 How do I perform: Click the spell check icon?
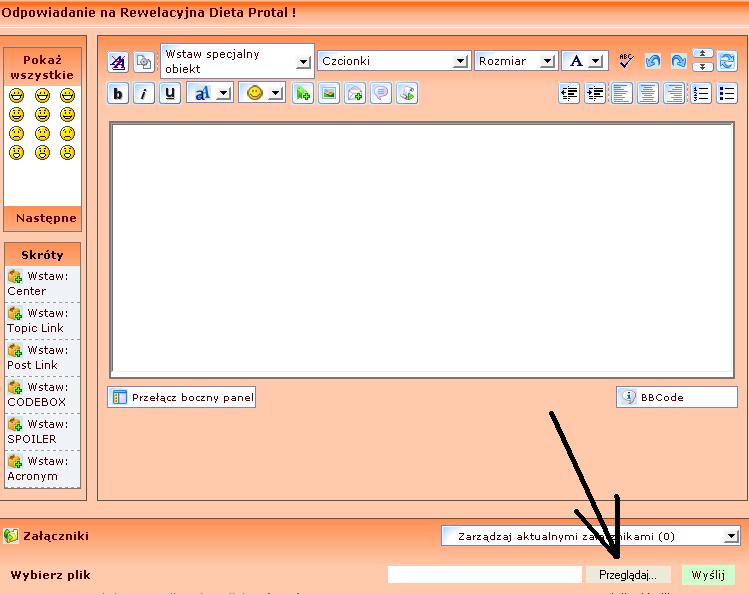[627, 61]
